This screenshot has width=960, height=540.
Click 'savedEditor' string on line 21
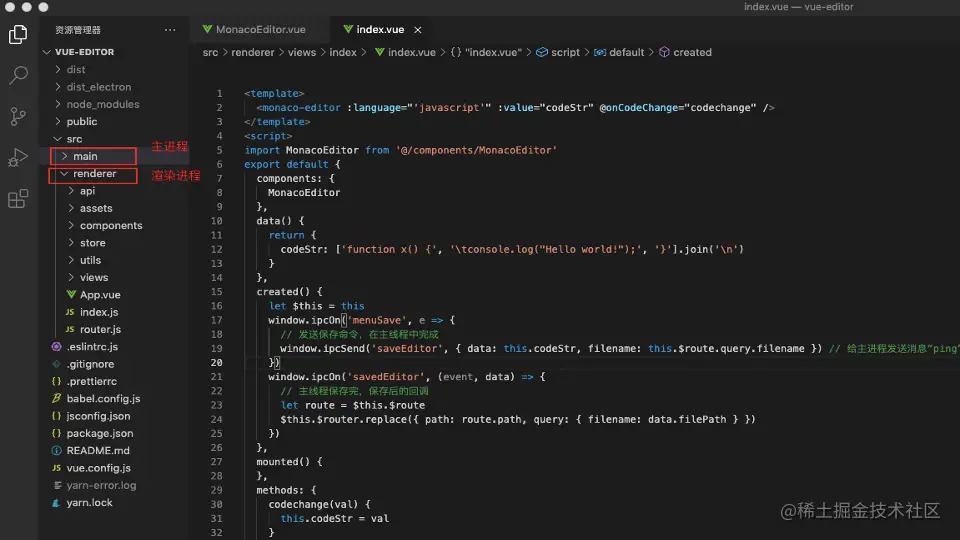click(386, 377)
